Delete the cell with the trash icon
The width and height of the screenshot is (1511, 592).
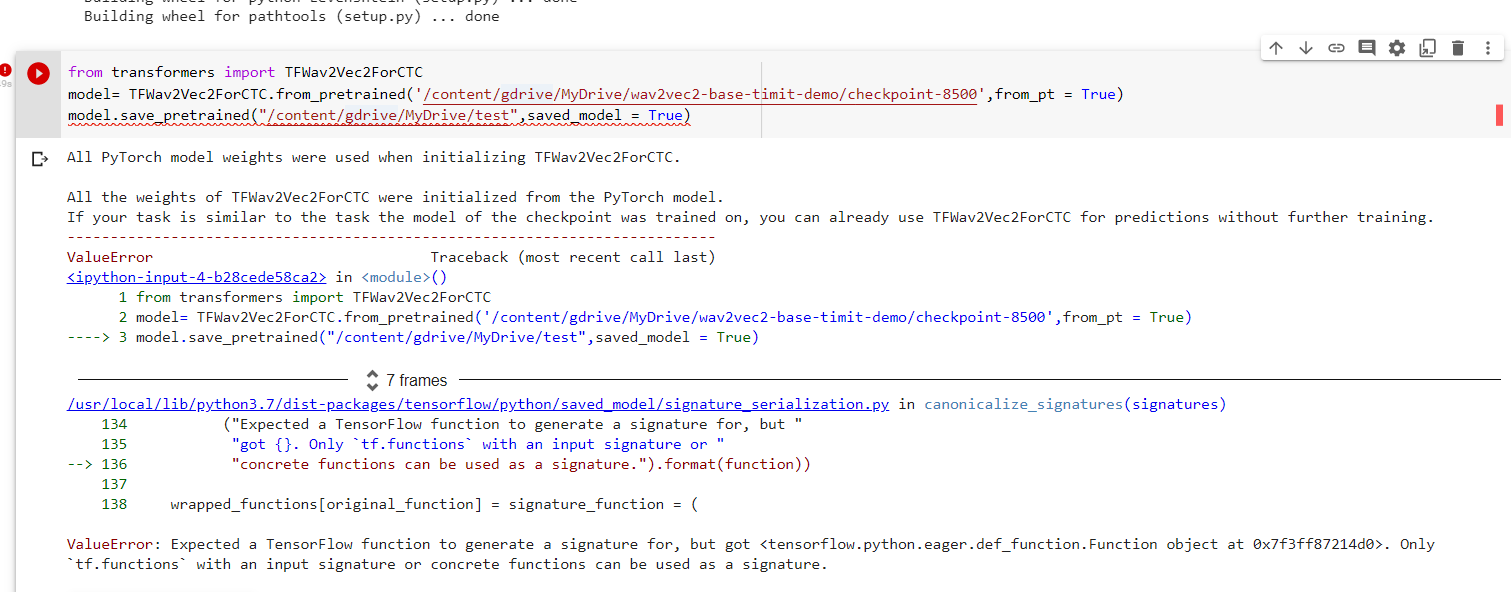1458,48
